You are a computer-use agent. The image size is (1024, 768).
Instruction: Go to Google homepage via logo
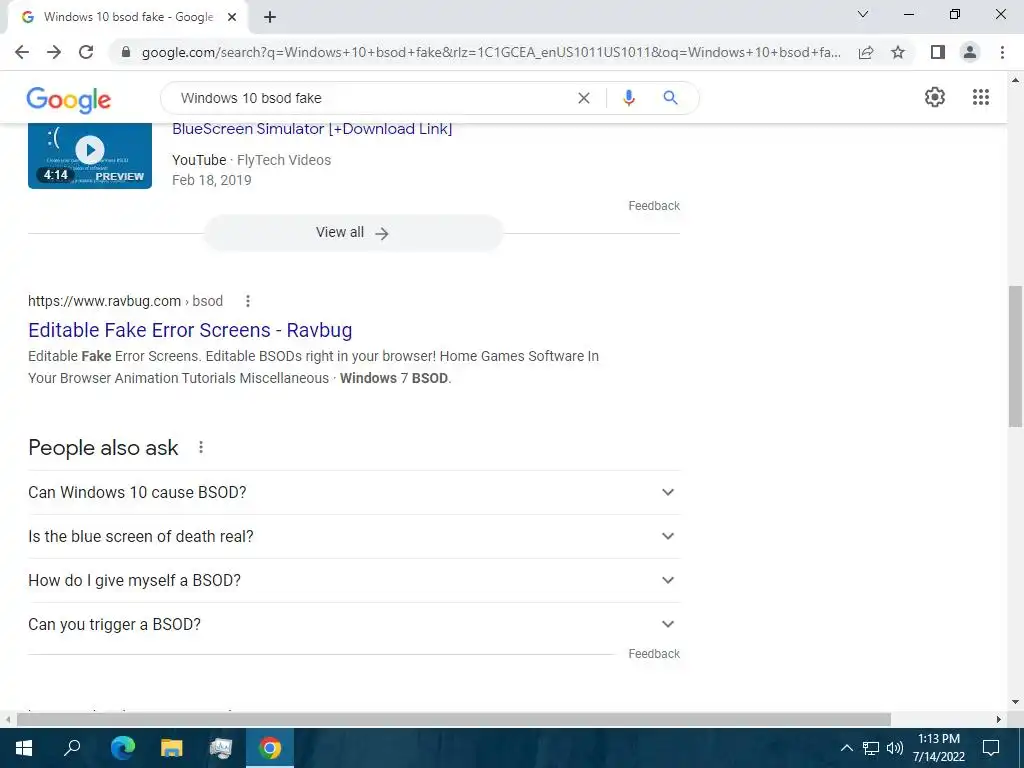coord(69,99)
